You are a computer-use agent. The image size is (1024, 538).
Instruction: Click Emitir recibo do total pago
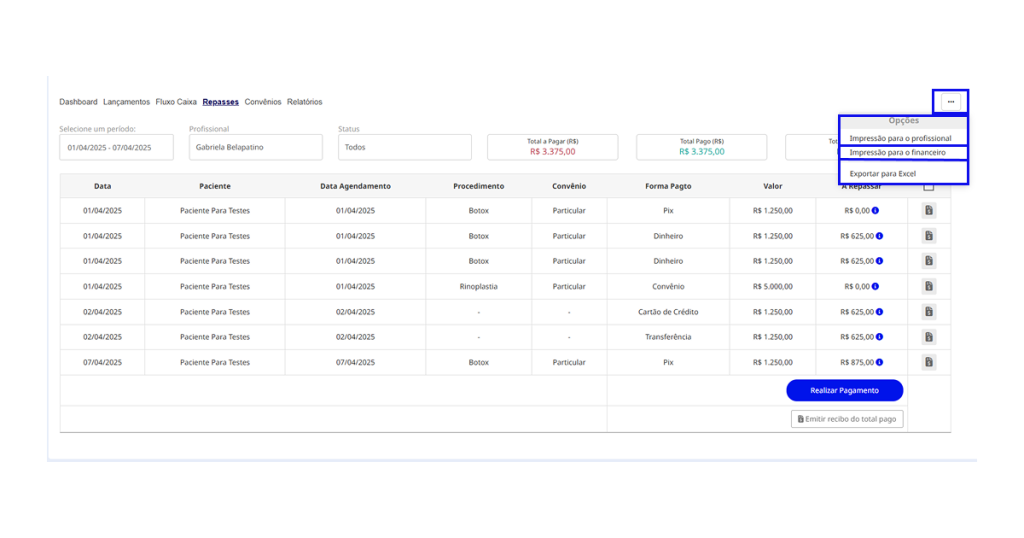click(x=847, y=419)
